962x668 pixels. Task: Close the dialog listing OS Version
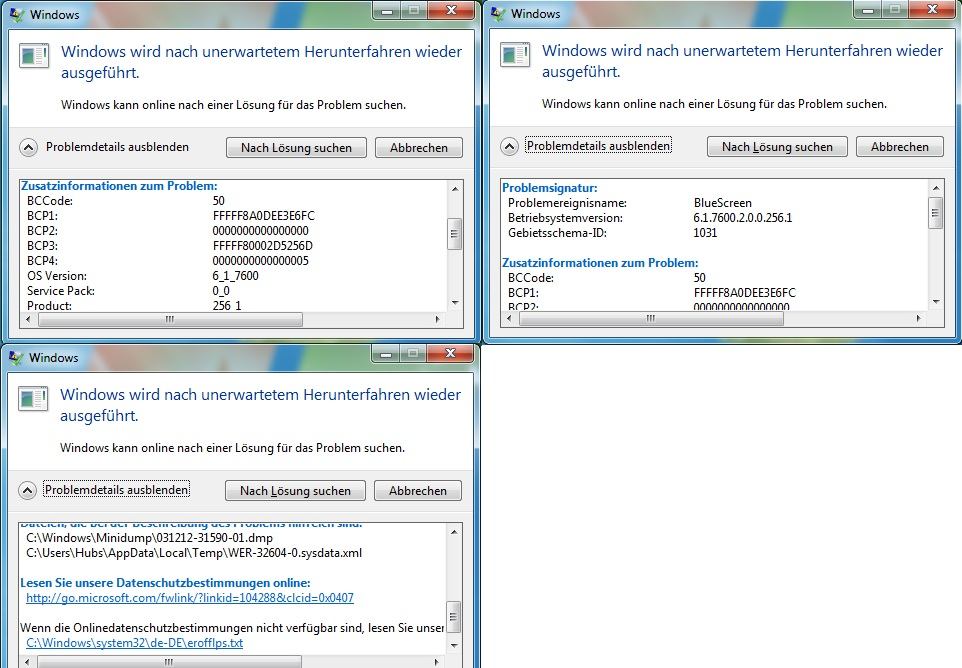pos(452,10)
